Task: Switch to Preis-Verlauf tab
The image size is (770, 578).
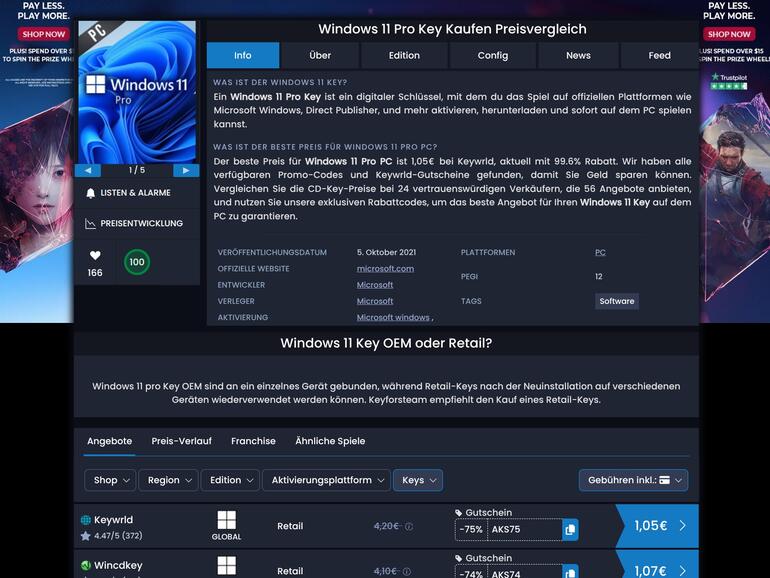Action: point(182,441)
